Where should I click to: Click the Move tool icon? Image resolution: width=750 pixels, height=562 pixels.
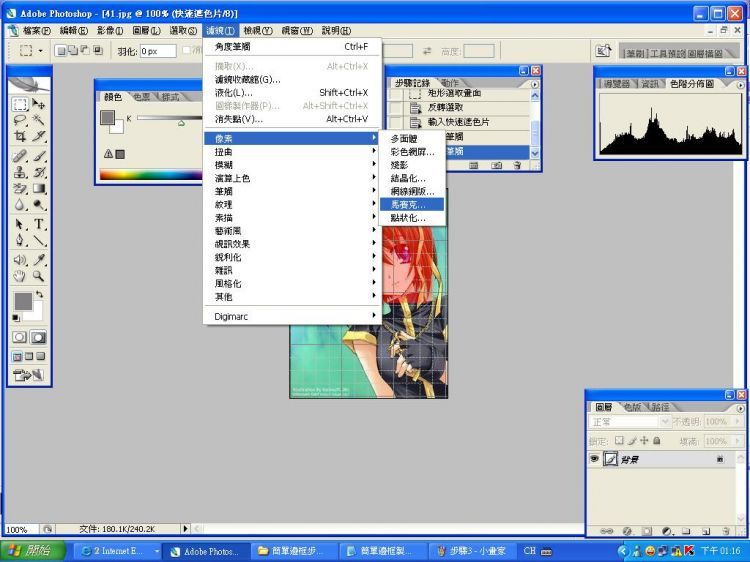[39, 104]
